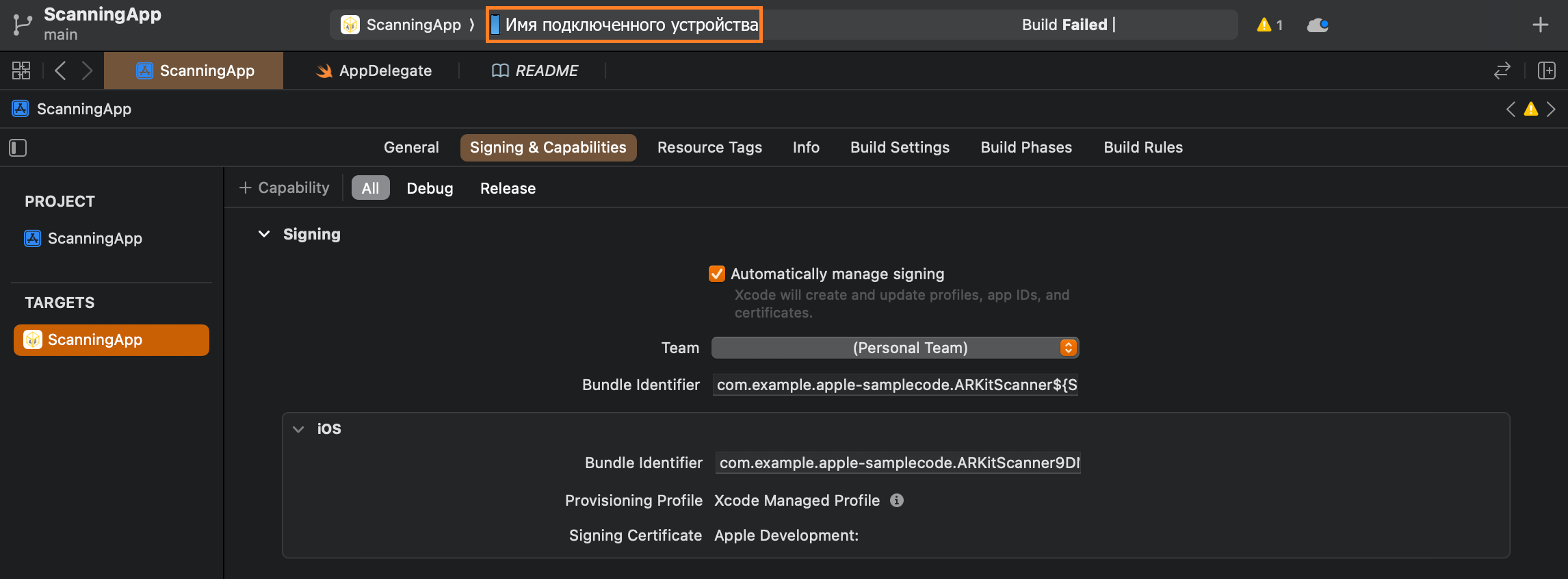Go back with the left chevron
This screenshot has height=579, width=1568.
pyautogui.click(x=60, y=70)
